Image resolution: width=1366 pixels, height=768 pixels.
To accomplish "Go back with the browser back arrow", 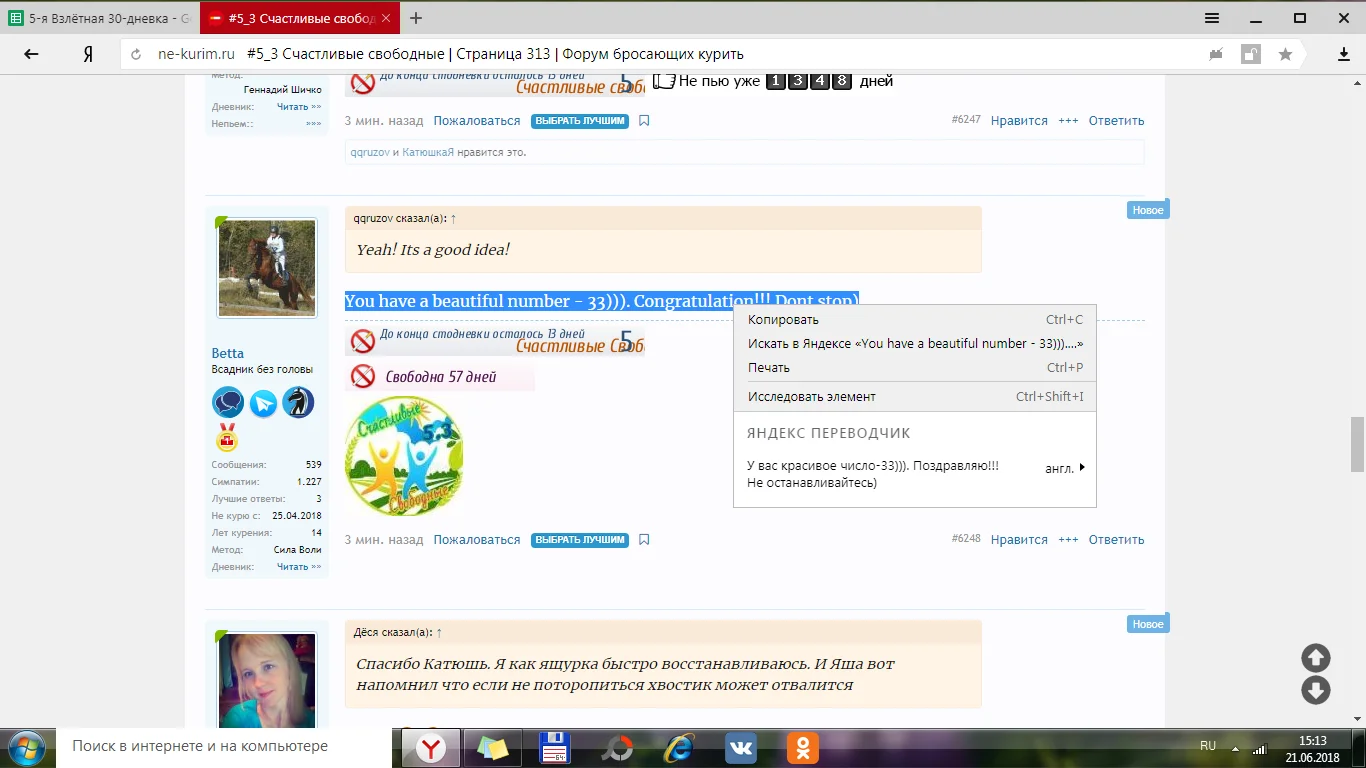I will (x=31, y=54).
